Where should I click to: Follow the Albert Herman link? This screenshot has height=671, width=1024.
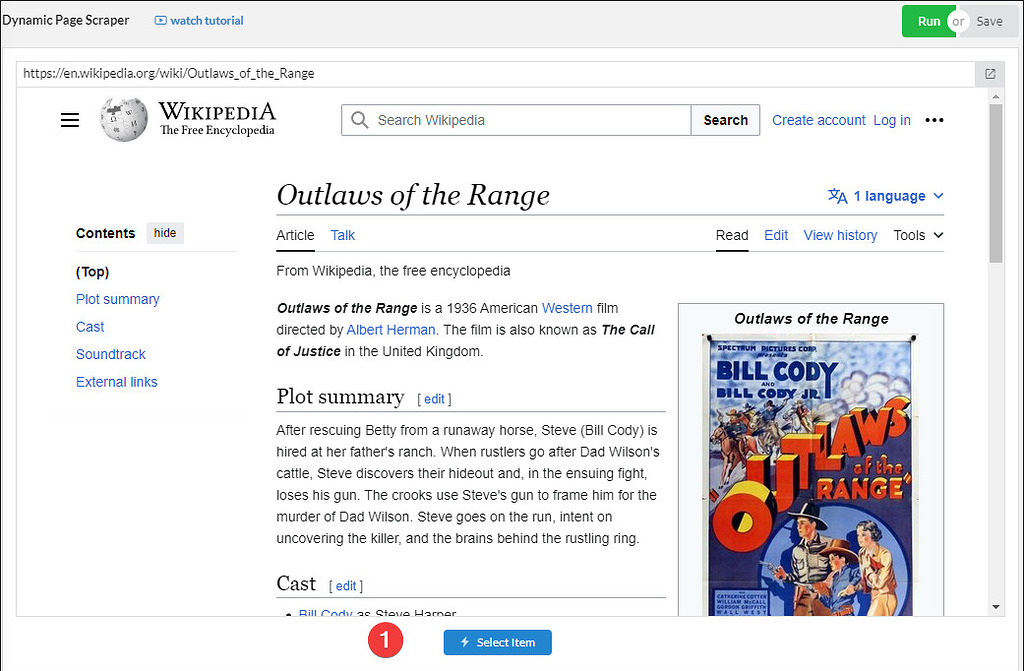[x=390, y=329]
